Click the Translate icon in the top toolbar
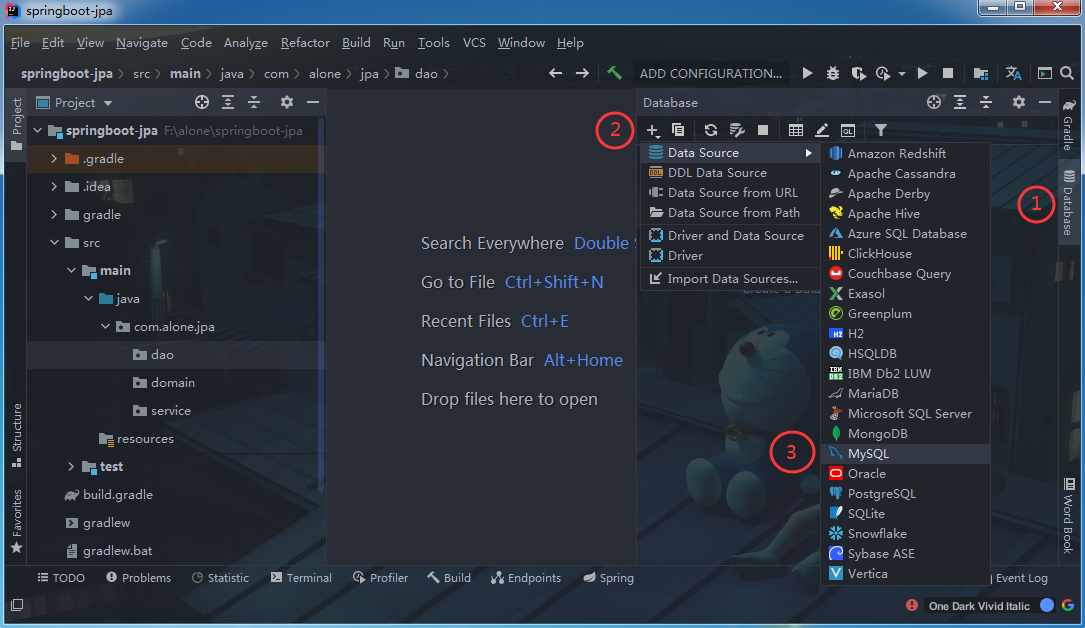This screenshot has height=628, width=1085. (1014, 73)
